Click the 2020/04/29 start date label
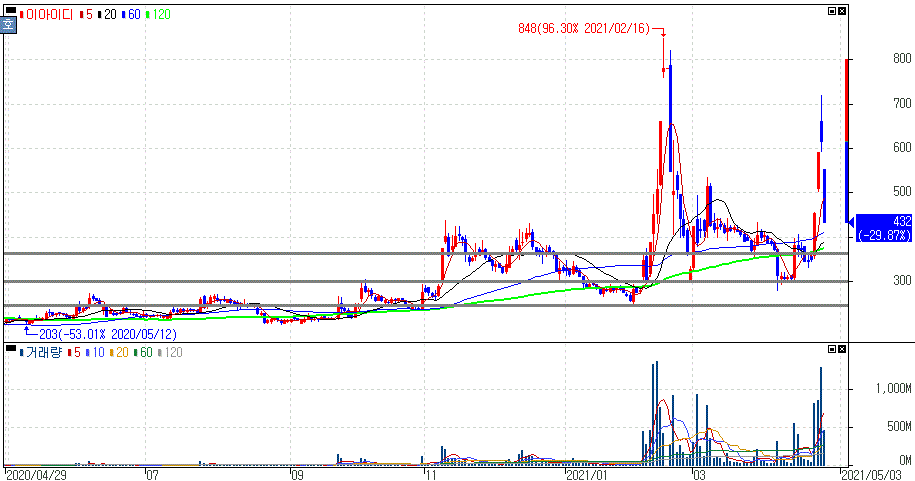 tap(36, 475)
